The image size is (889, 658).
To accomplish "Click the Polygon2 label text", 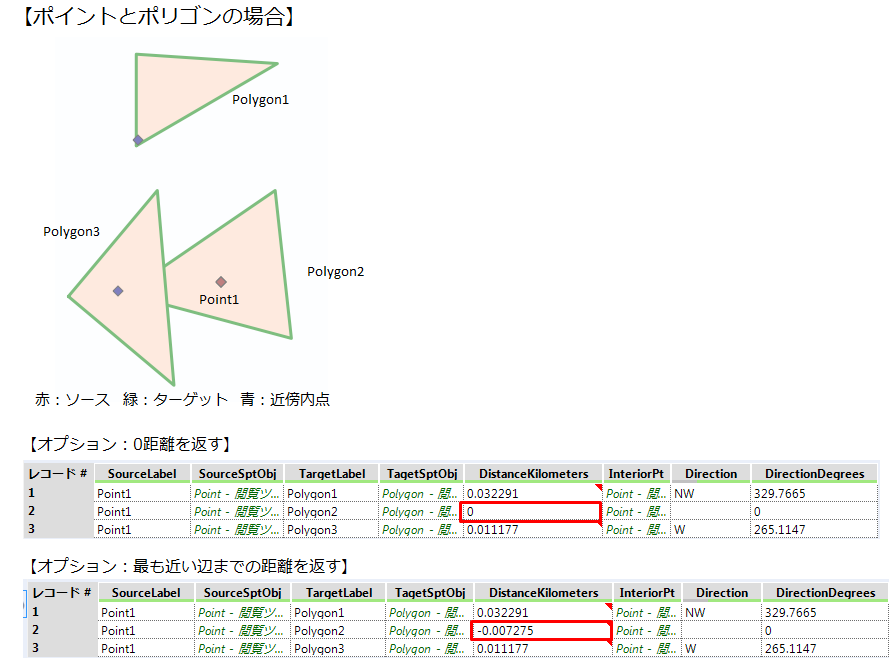I will pos(335,272).
